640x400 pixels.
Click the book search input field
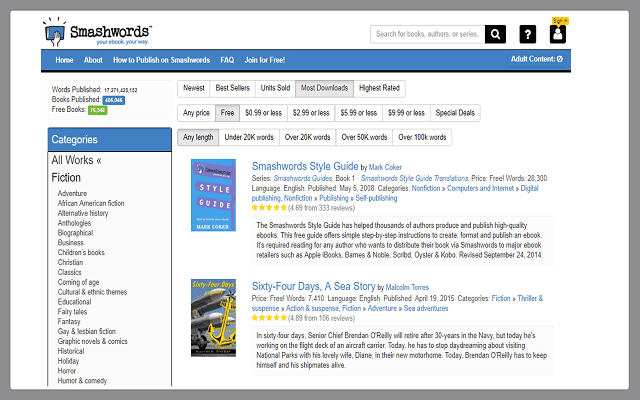[427, 35]
